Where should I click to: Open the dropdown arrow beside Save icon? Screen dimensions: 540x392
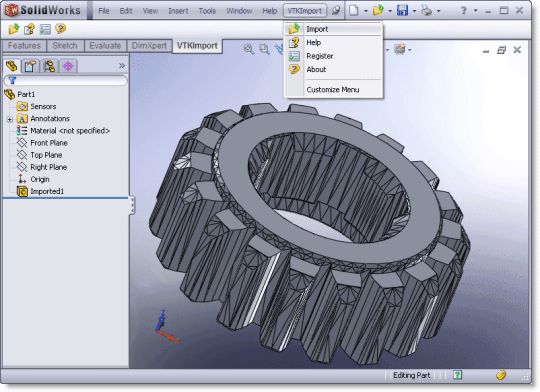[x=414, y=11]
